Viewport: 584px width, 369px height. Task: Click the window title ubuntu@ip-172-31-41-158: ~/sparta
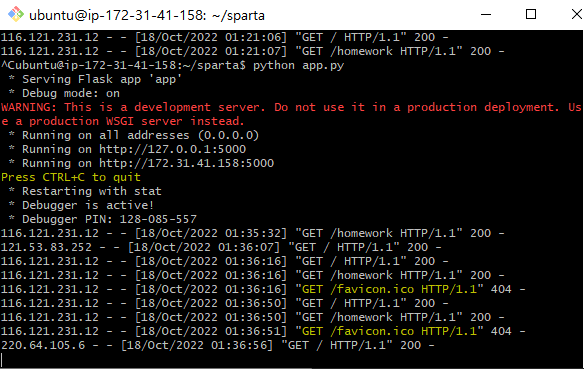coord(147,16)
